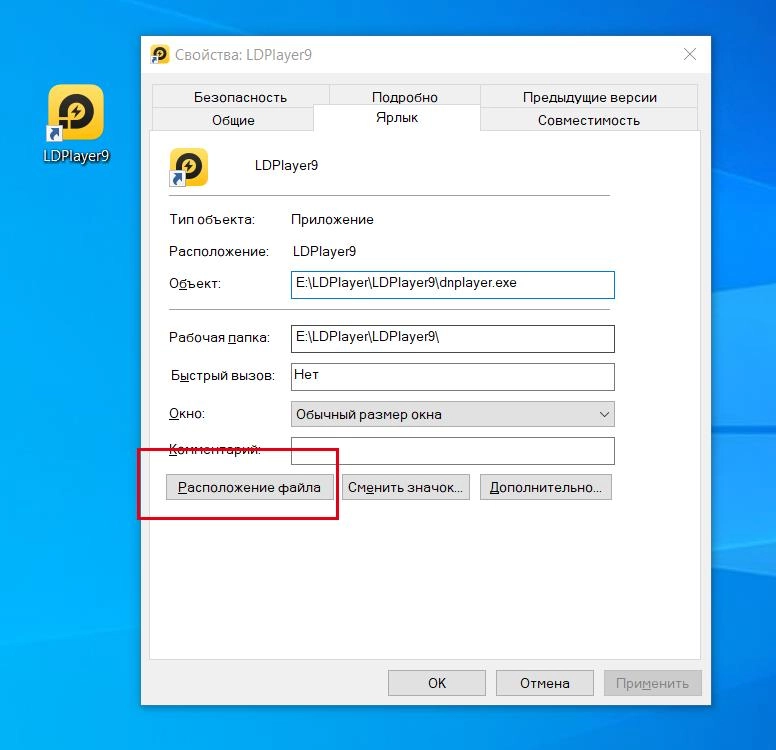Click the Дополнительно button

click(x=545, y=488)
